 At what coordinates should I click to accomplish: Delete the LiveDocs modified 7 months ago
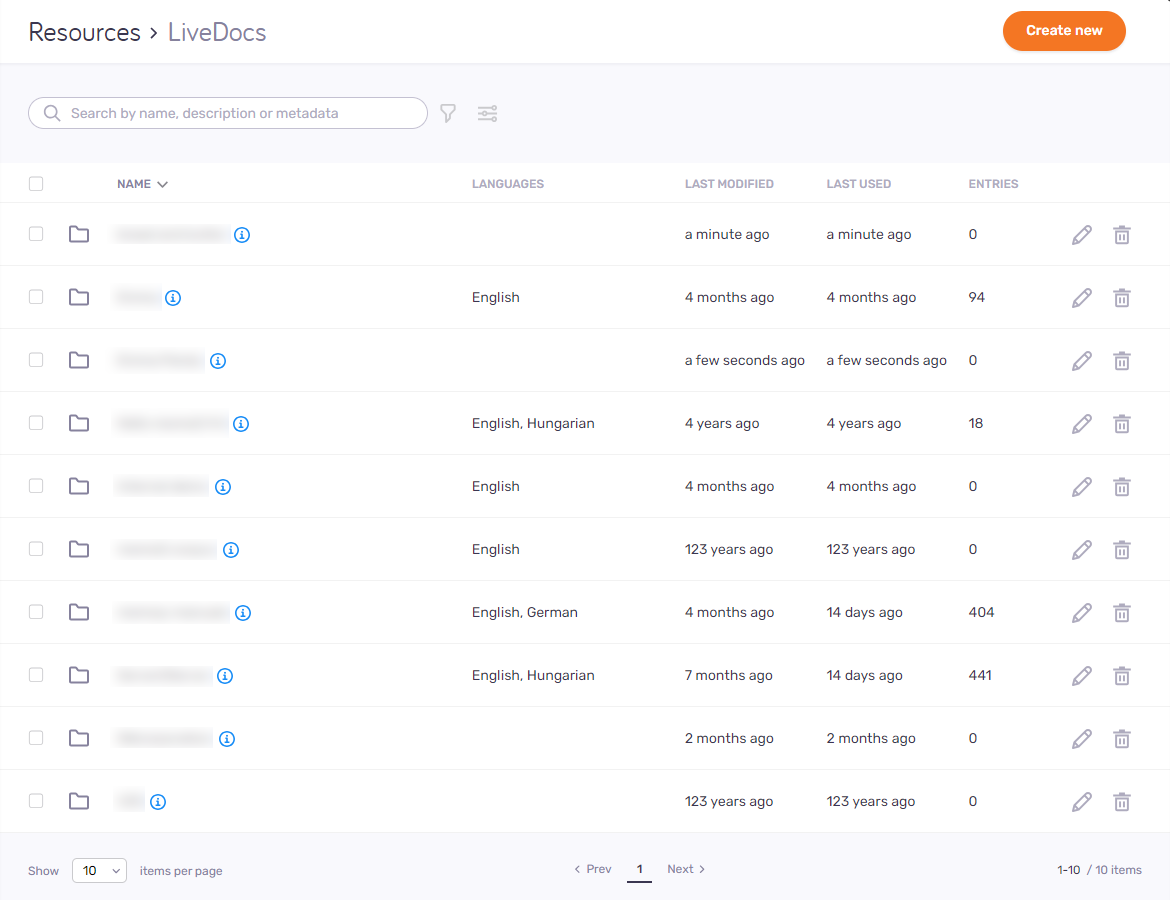pyautogui.click(x=1122, y=676)
